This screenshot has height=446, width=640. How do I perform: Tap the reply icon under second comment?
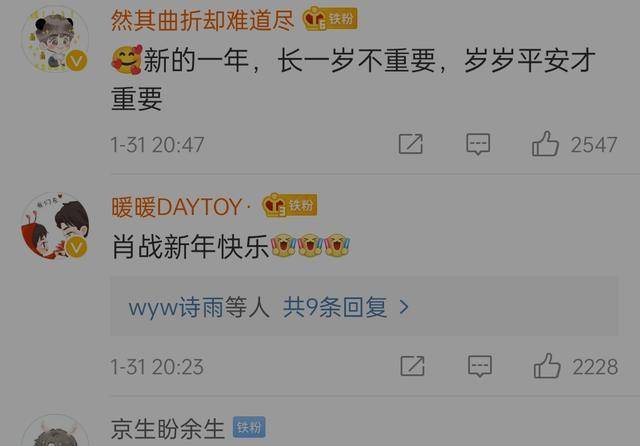pyautogui.click(x=480, y=366)
